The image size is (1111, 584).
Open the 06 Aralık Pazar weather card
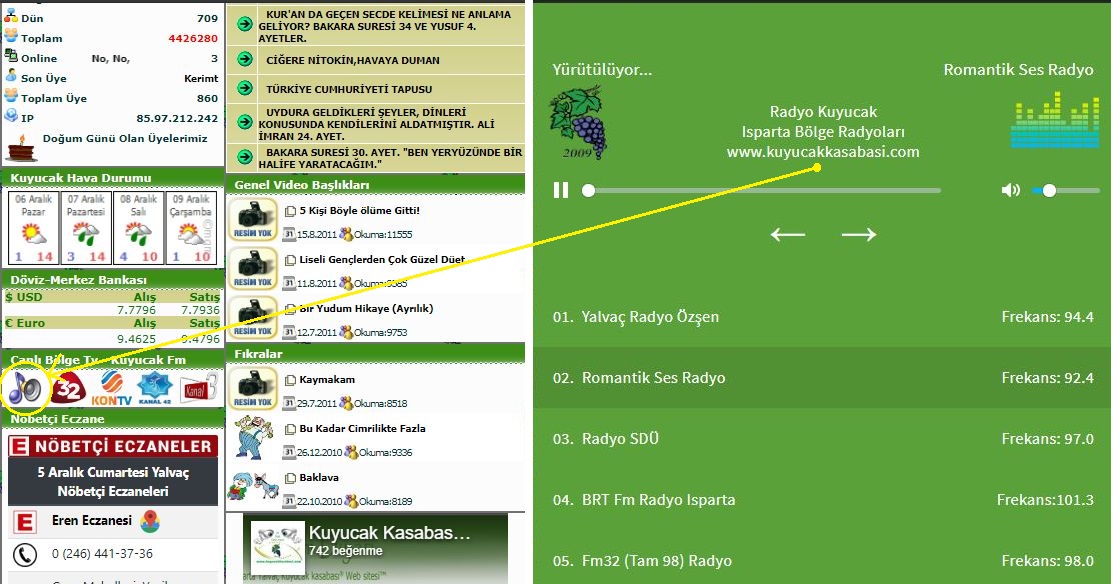(33, 228)
